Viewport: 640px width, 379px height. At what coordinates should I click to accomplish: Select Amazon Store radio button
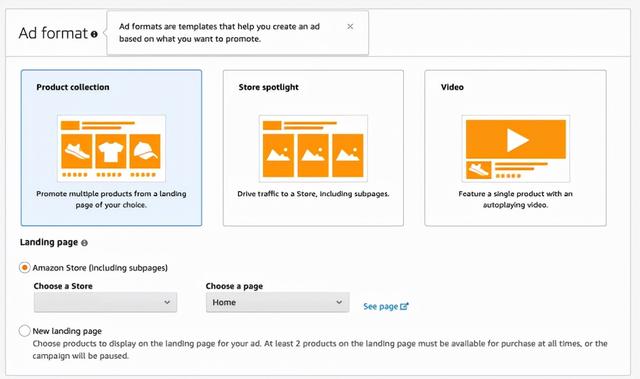pos(24,268)
